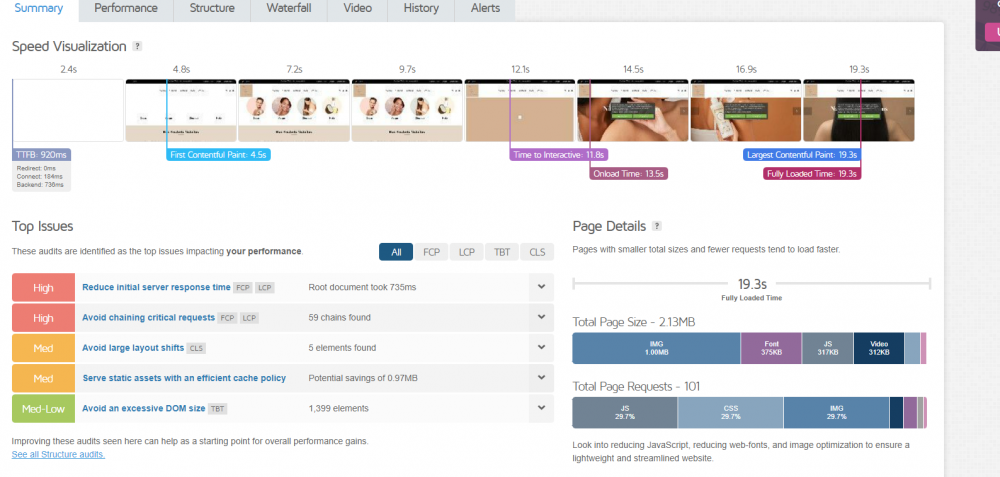Open Reduce initial server response time link
The height and width of the screenshot is (477, 1000).
[x=156, y=288]
